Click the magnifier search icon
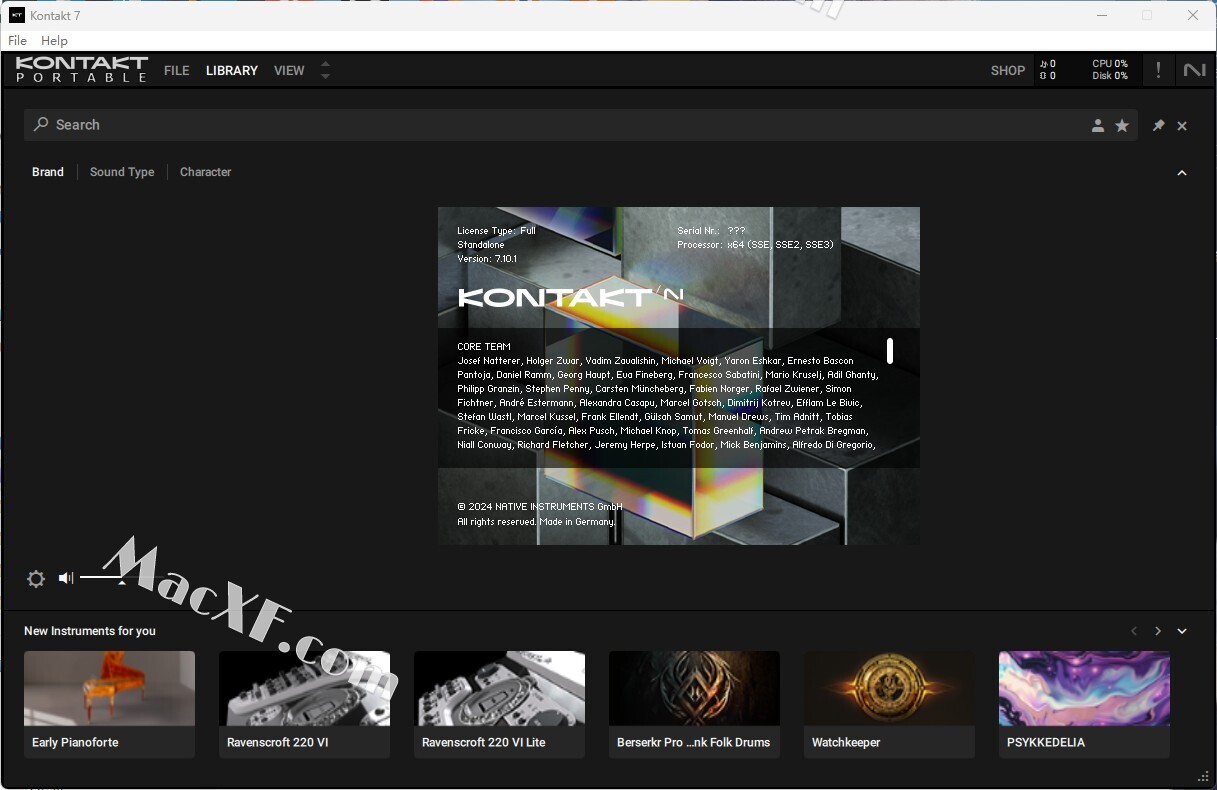 (41, 125)
